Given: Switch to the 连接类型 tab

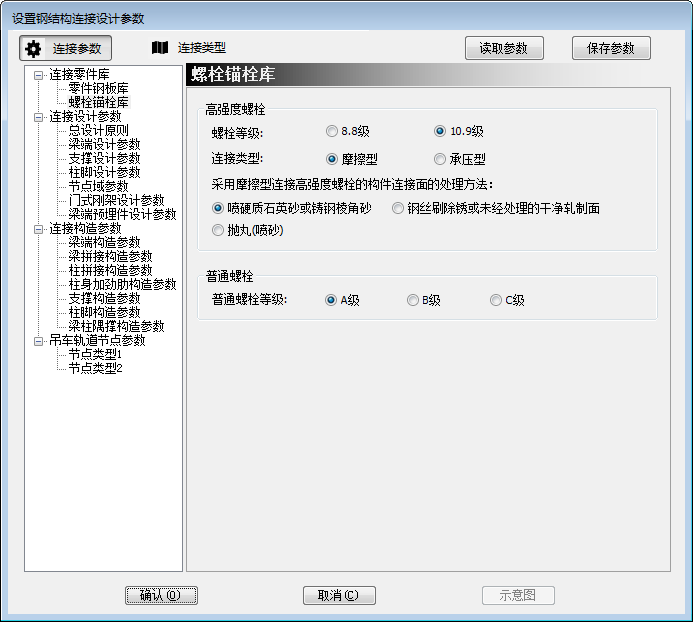Looking at the screenshot, I should pyautogui.click(x=201, y=47).
